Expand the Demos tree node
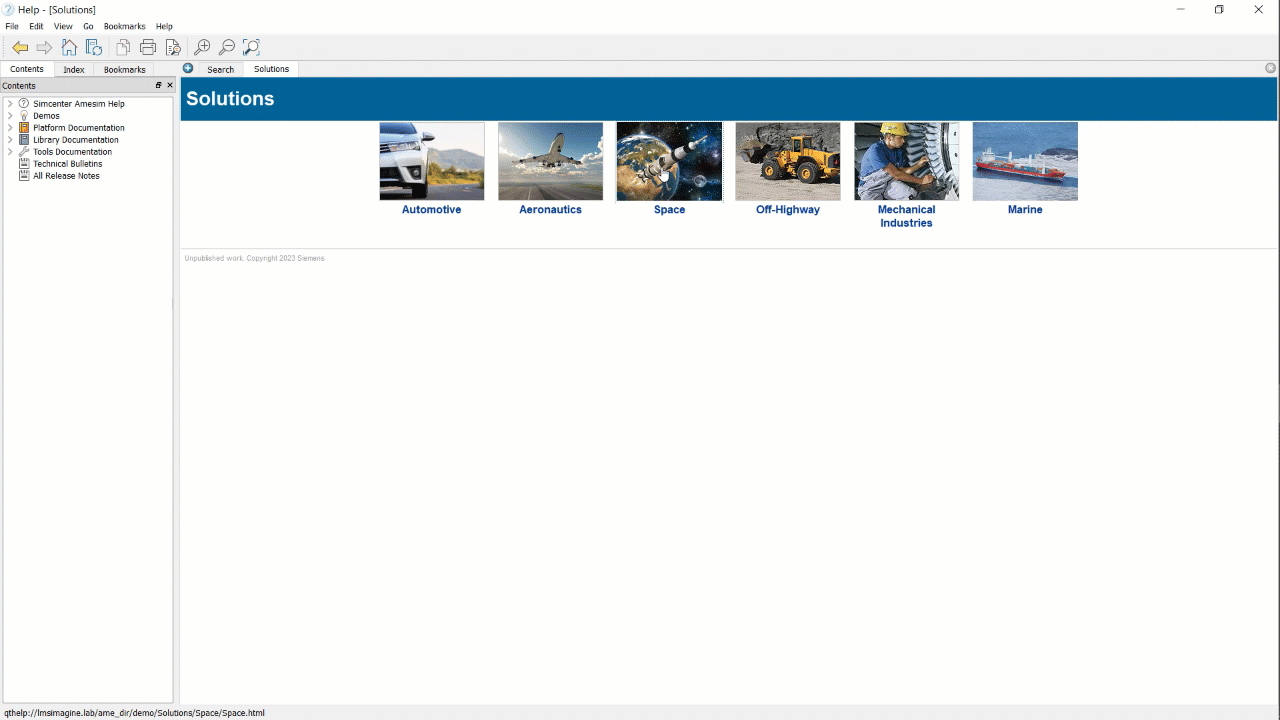 click(10, 116)
